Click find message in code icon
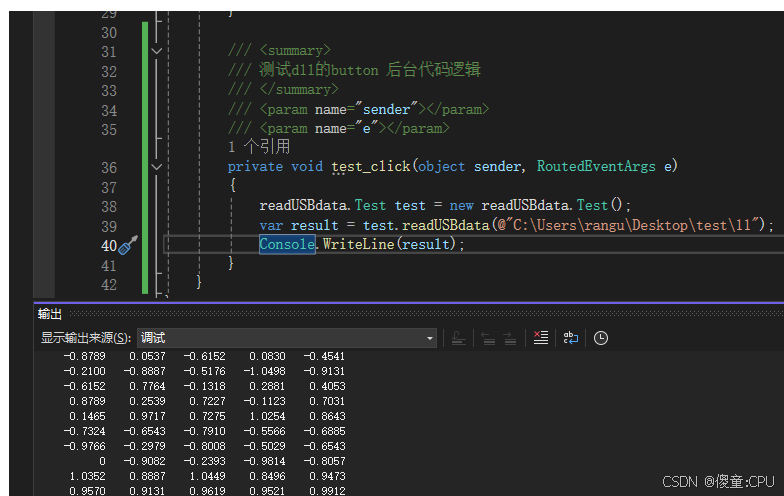Viewport: 784px width, 496px height. [x=458, y=338]
